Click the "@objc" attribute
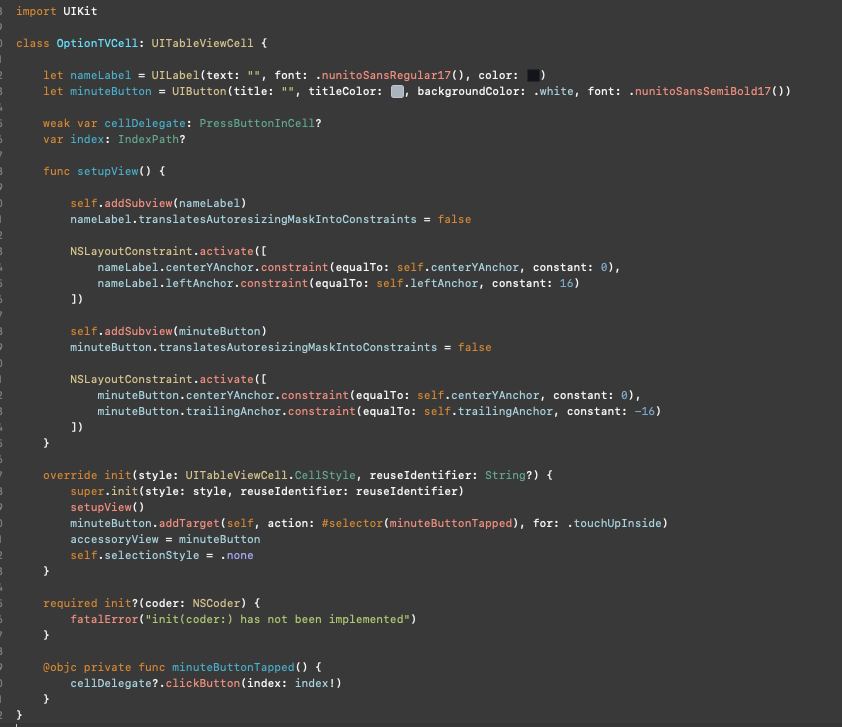Viewport: 842px width, 727px height. pyautogui.click(x=60, y=667)
